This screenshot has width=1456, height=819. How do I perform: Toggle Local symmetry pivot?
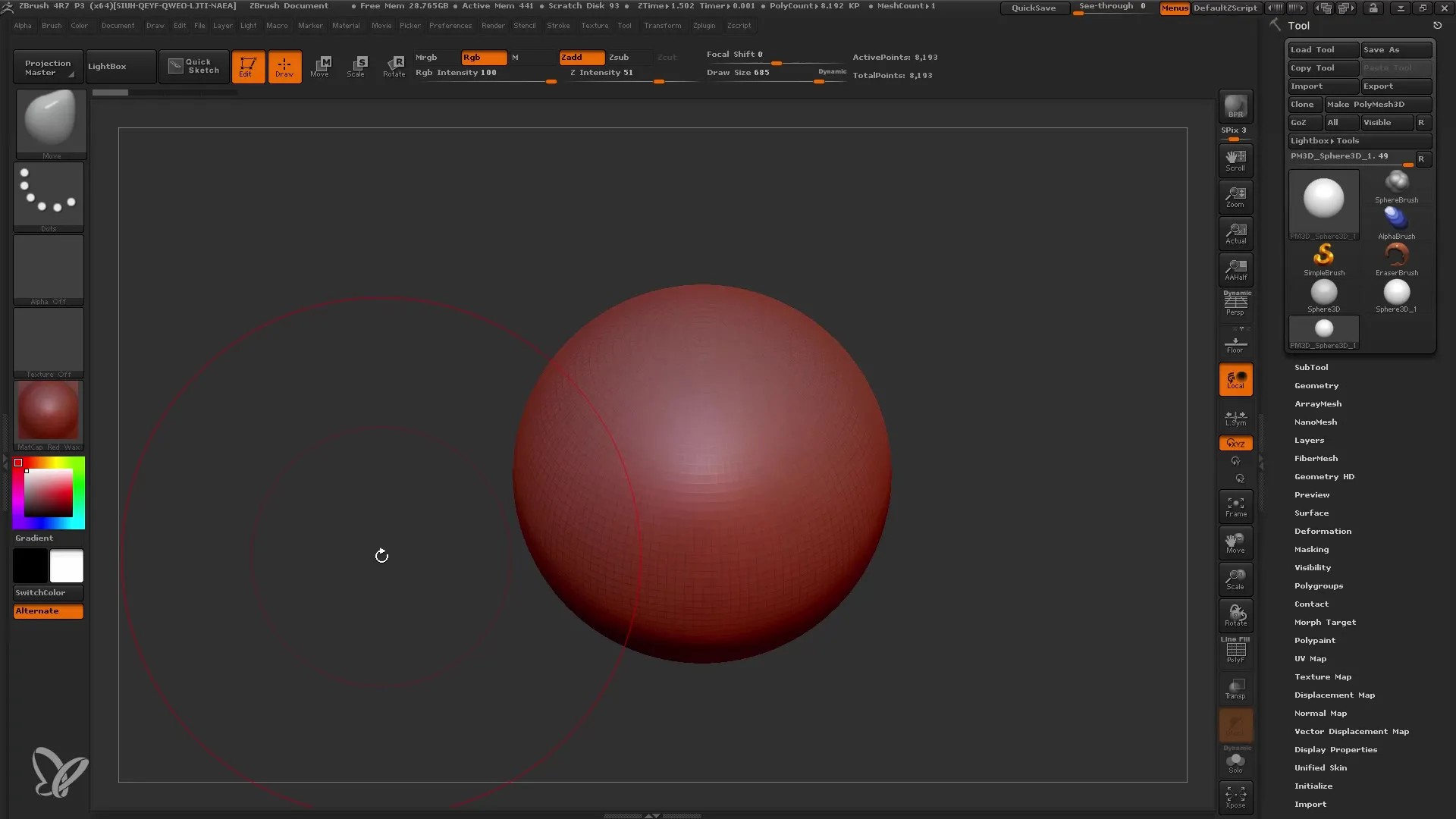(x=1235, y=380)
